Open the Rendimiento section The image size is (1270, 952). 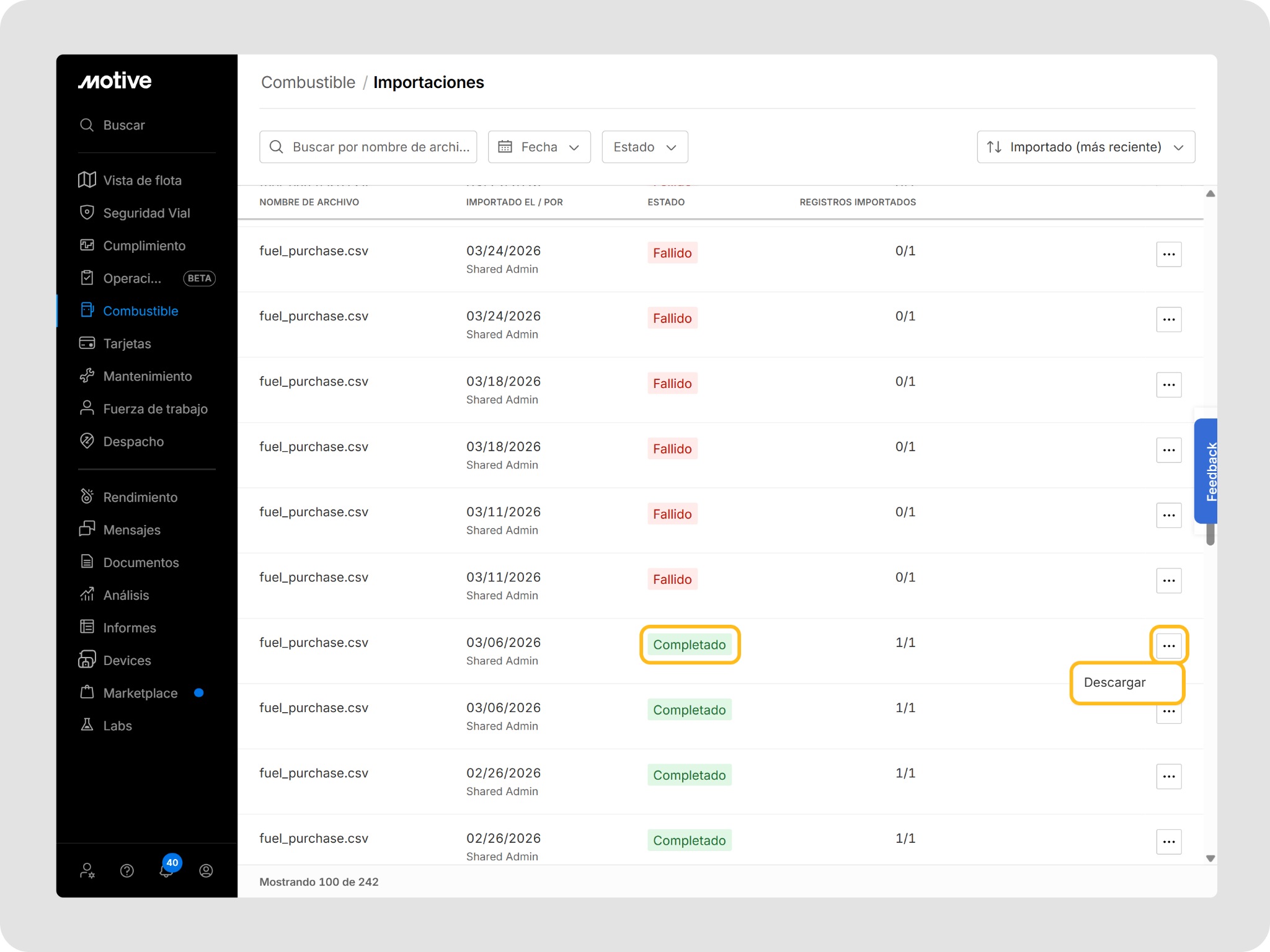coord(128,497)
